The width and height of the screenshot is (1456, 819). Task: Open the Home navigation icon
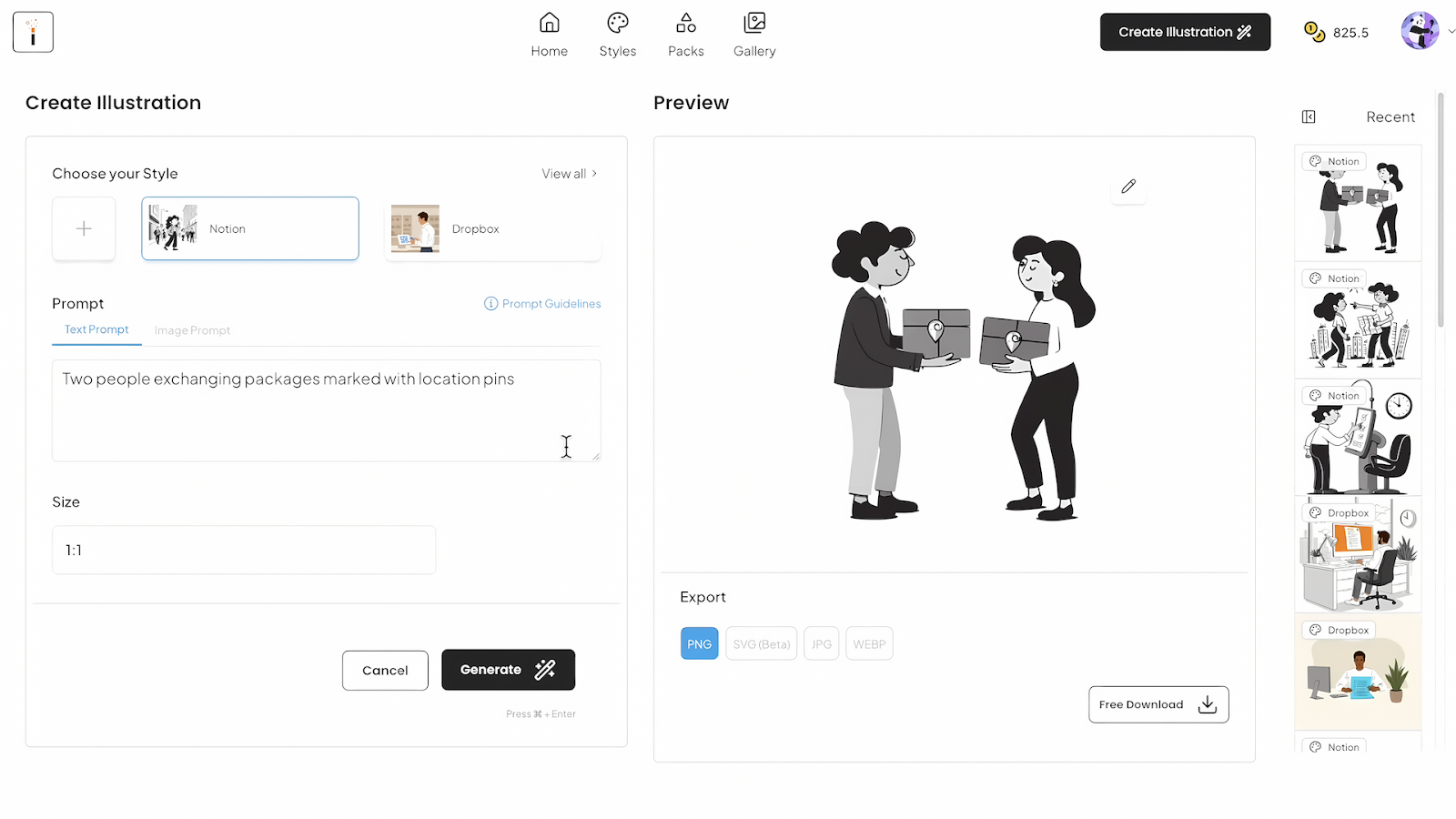pos(549,23)
